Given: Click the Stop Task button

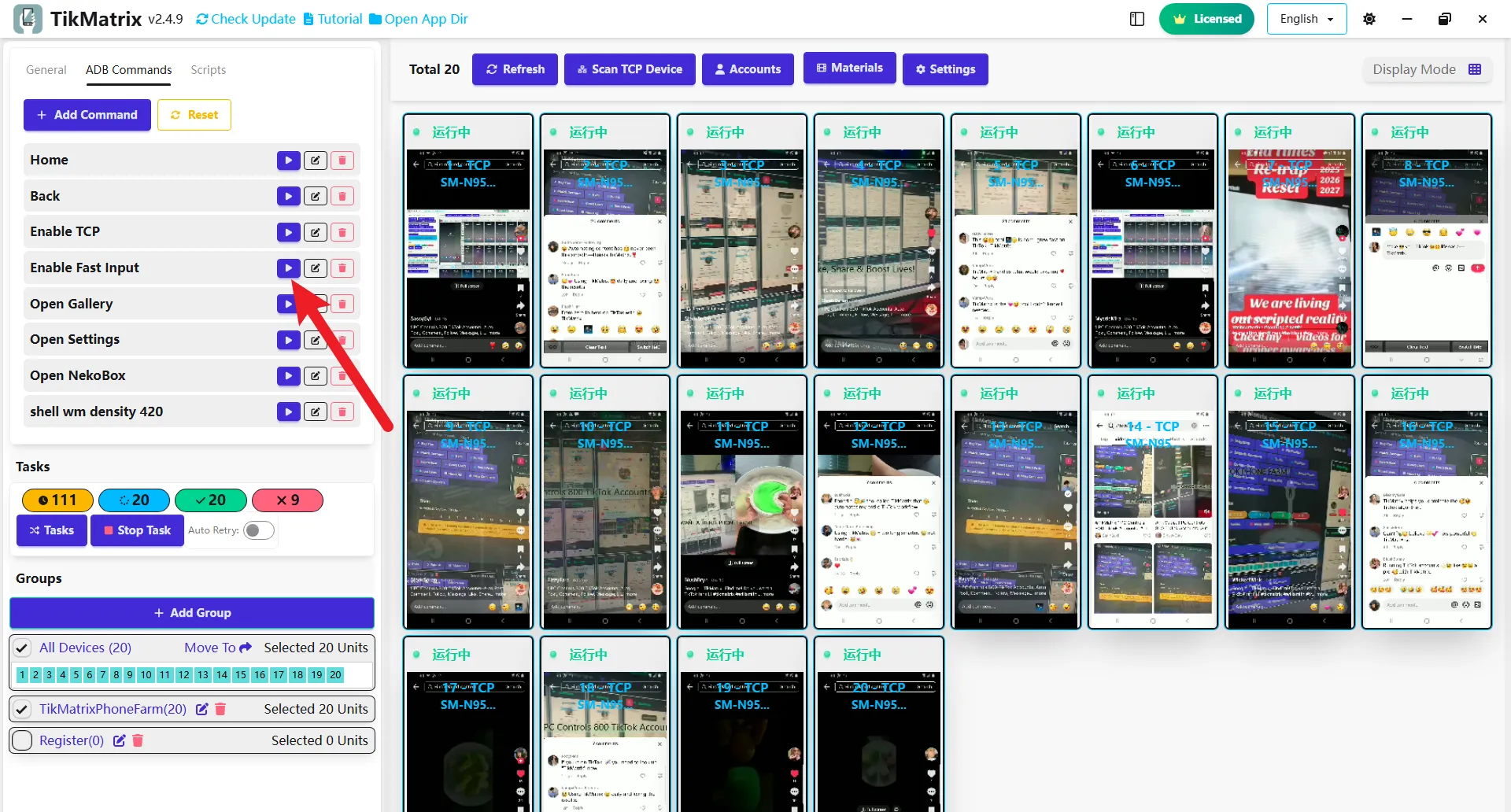Looking at the screenshot, I should 136,530.
